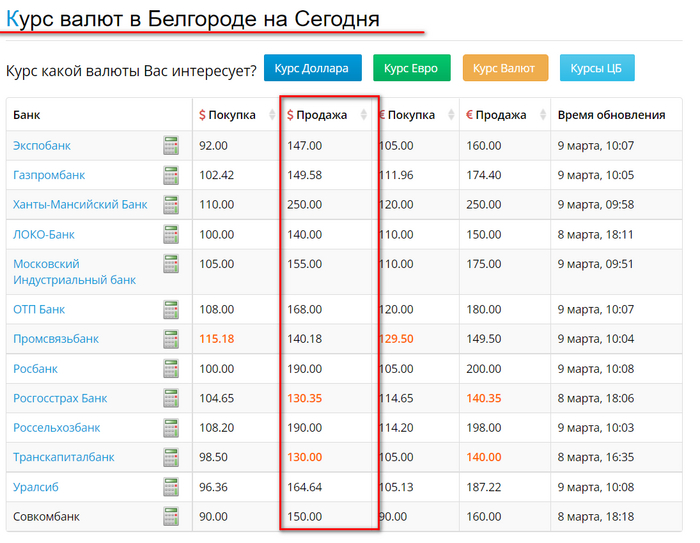
Task: Select Промсвязьбанк euro buy rate 129.50
Action: tap(396, 339)
